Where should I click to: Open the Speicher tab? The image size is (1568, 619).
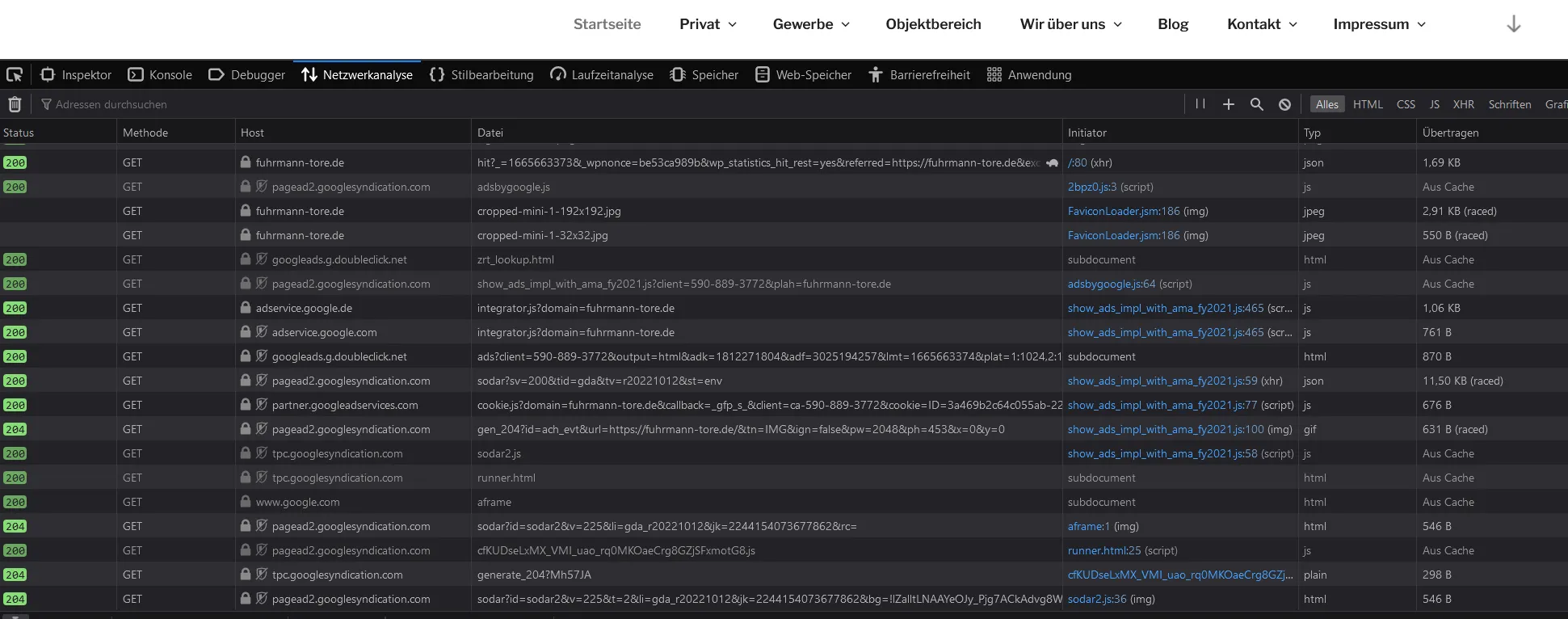[x=704, y=75]
